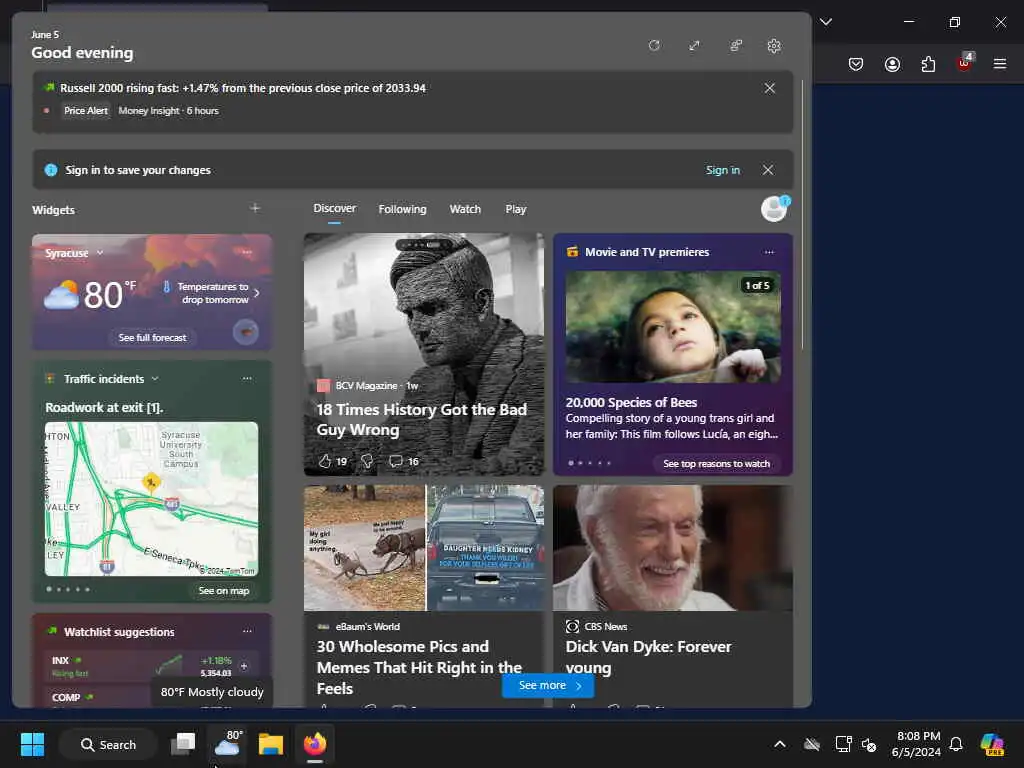The image size is (1024, 768).
Task: Click the taskbar clock and date
Action: click(x=916, y=744)
